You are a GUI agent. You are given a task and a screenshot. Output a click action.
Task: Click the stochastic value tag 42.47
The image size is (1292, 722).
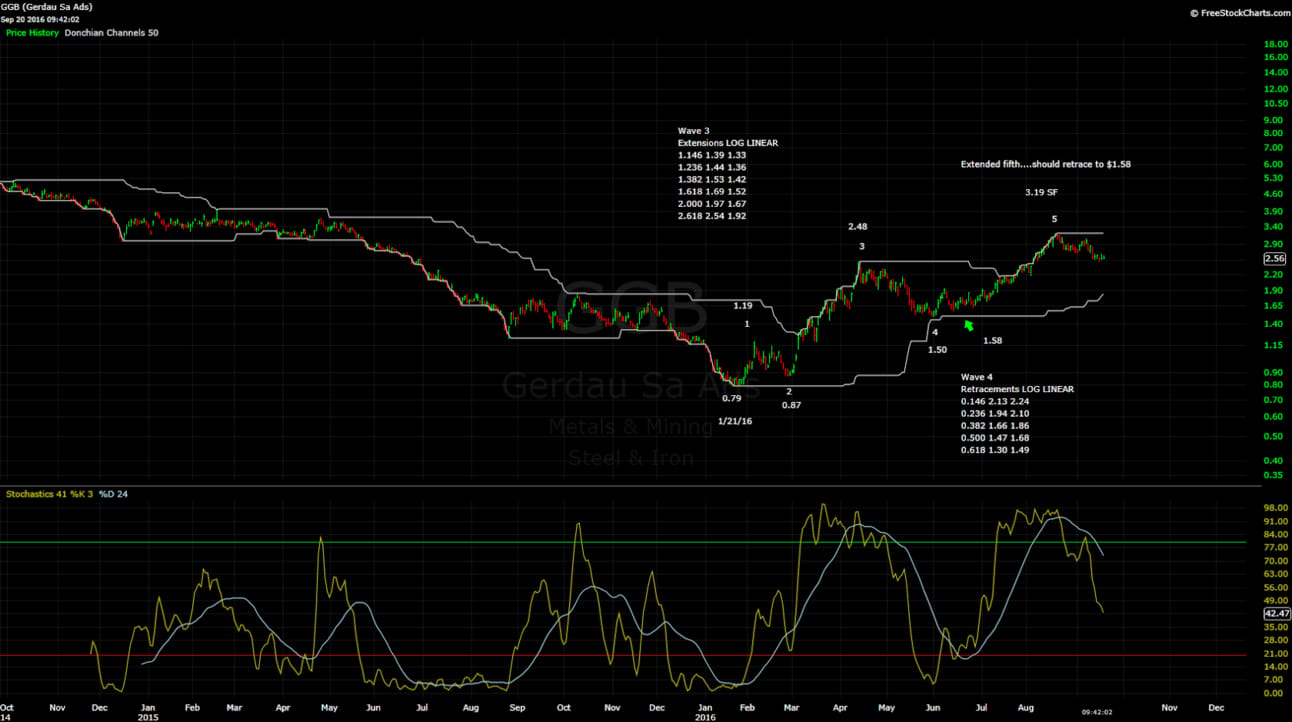[1276, 613]
